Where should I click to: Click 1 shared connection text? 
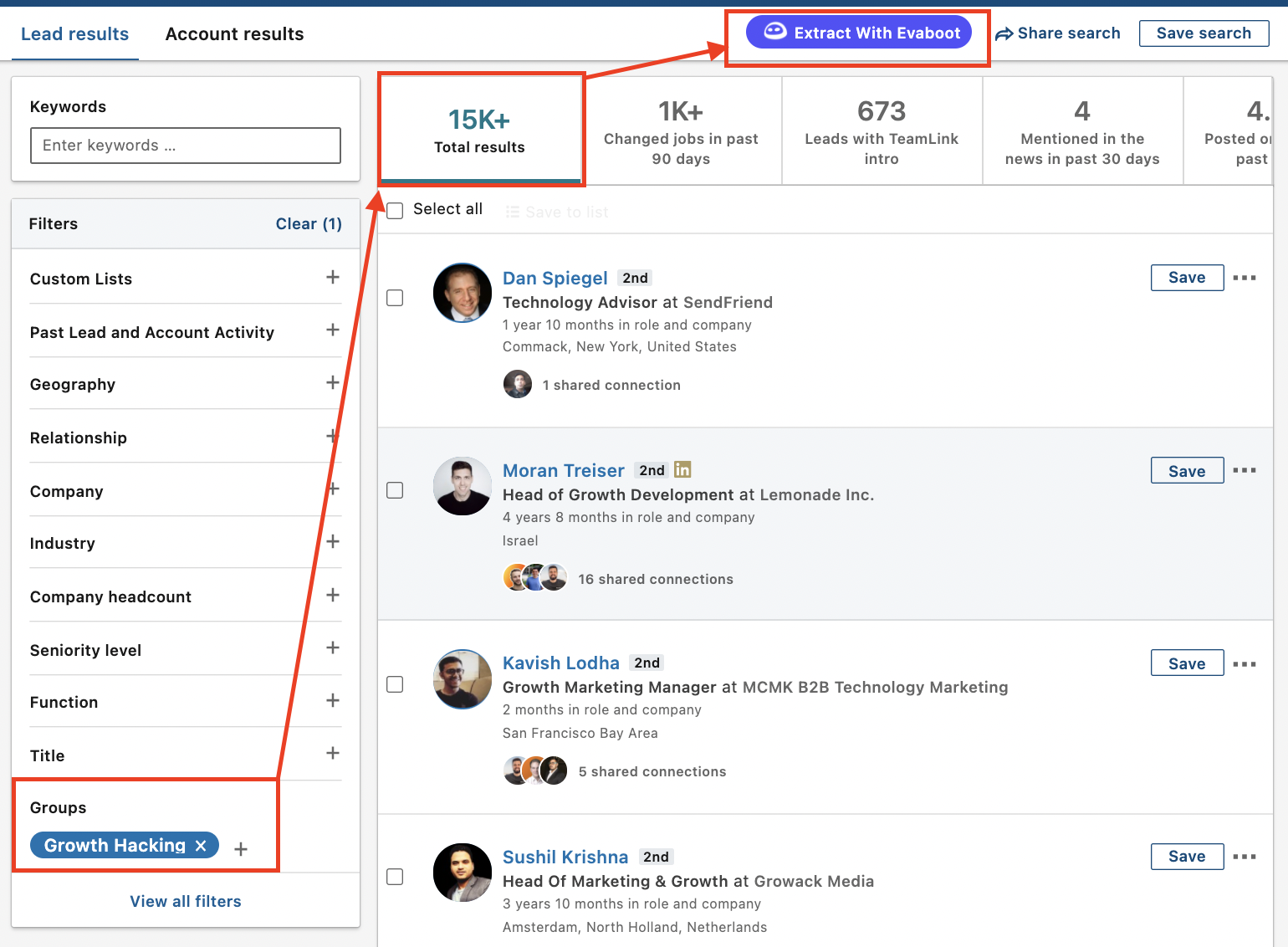point(611,385)
